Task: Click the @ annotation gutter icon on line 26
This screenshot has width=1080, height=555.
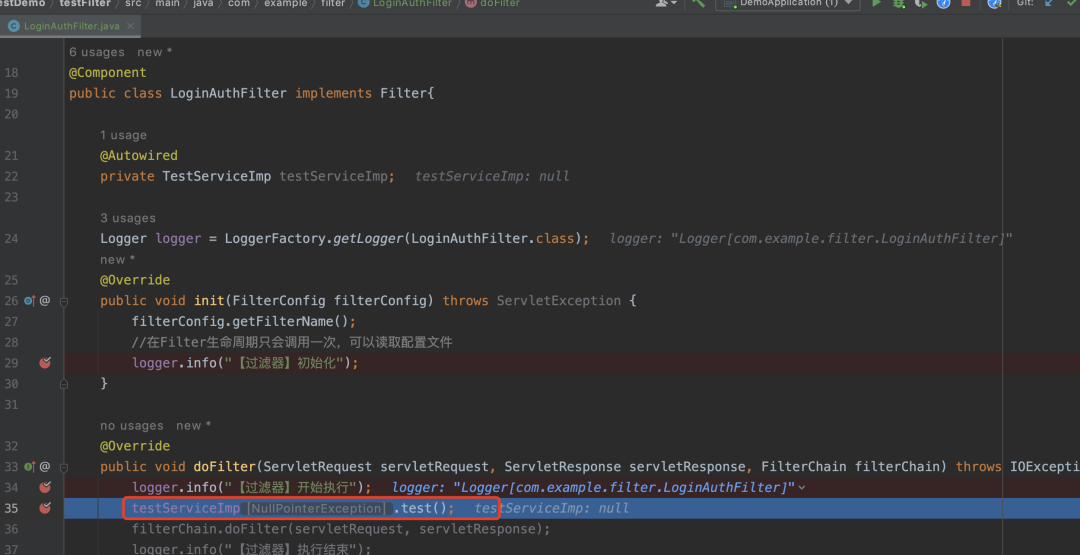Action: (x=45, y=301)
